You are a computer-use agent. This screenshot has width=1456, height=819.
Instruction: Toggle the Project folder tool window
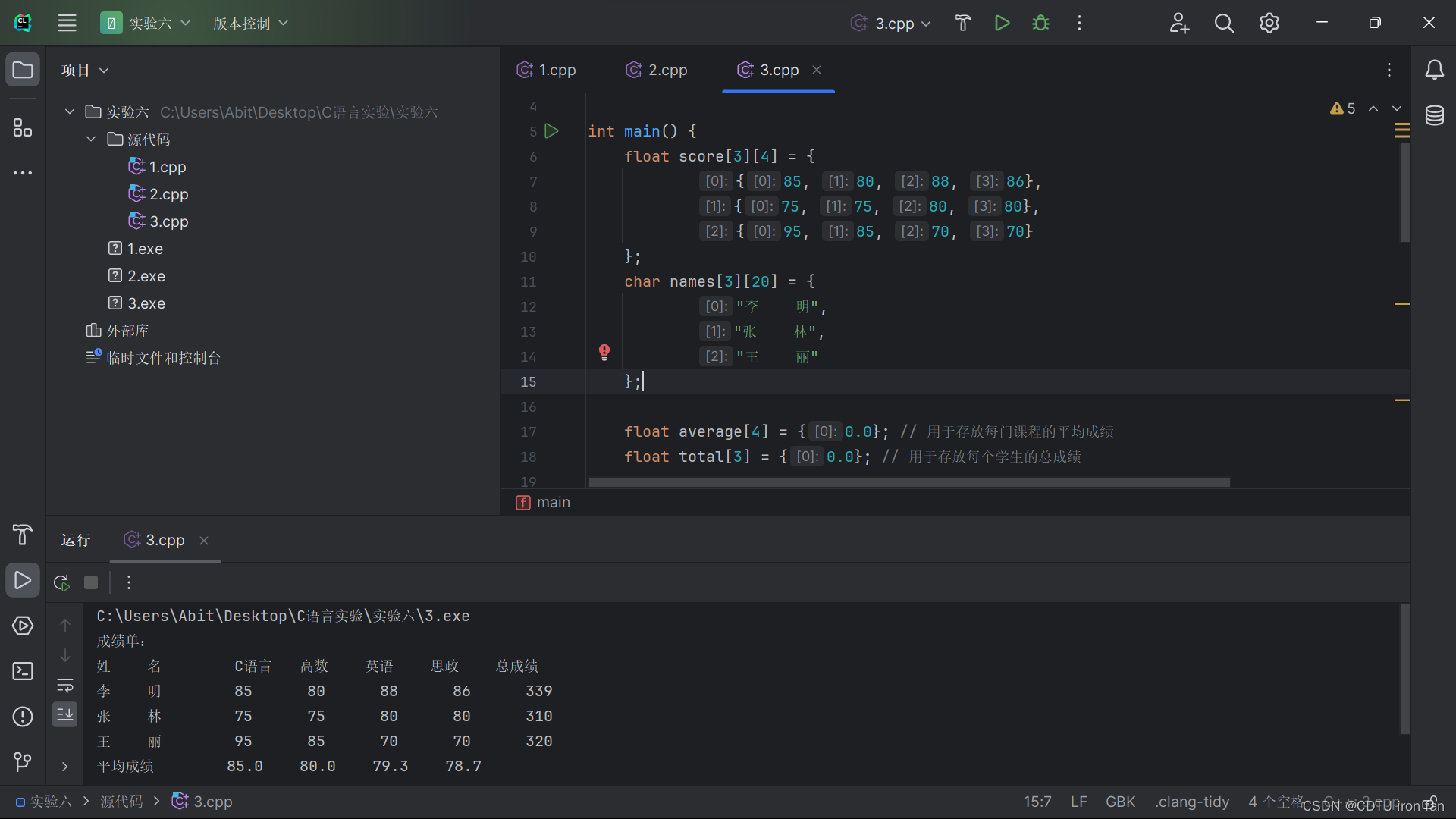pos(23,70)
